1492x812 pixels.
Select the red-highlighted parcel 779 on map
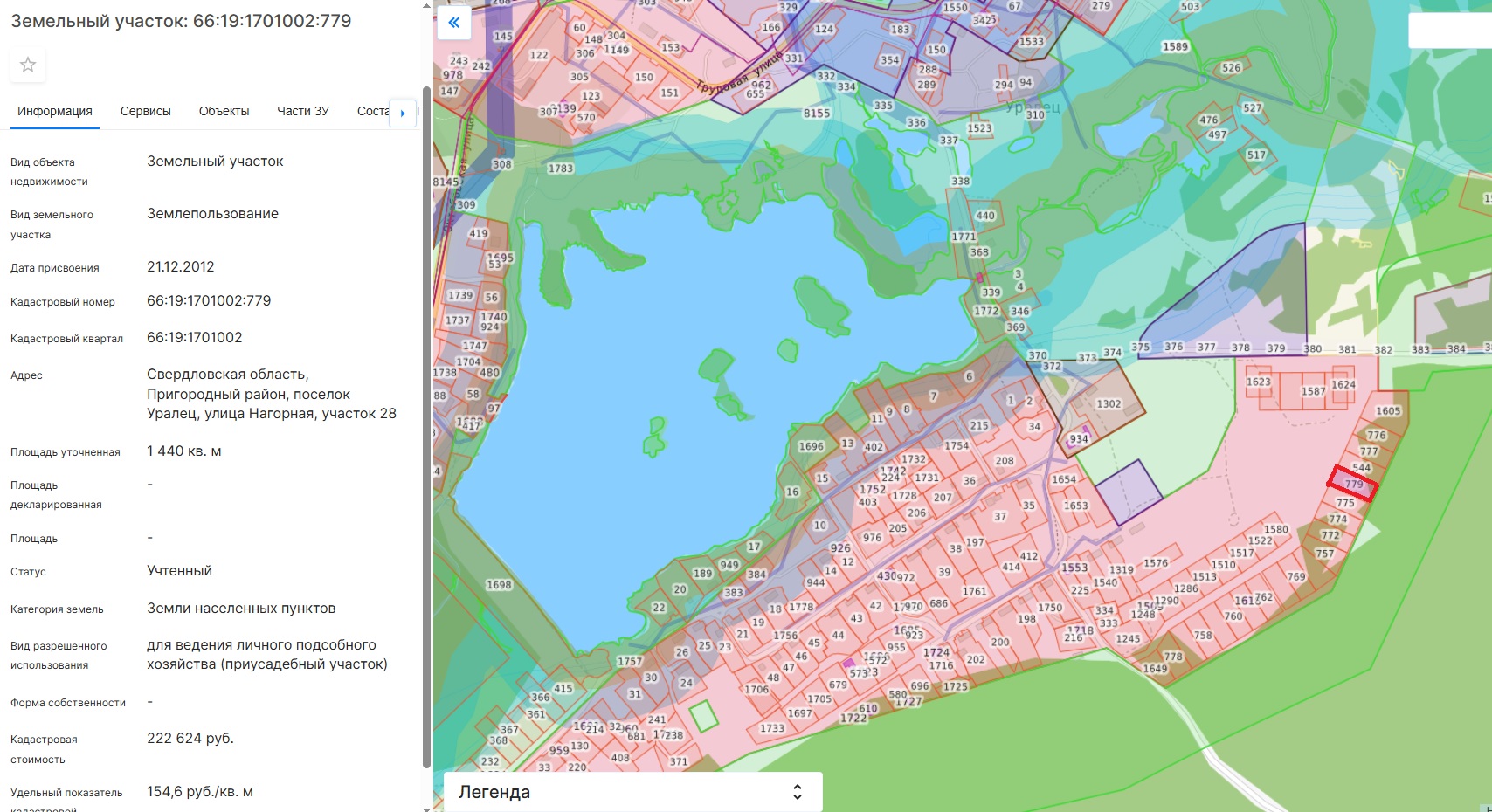pos(1353,484)
